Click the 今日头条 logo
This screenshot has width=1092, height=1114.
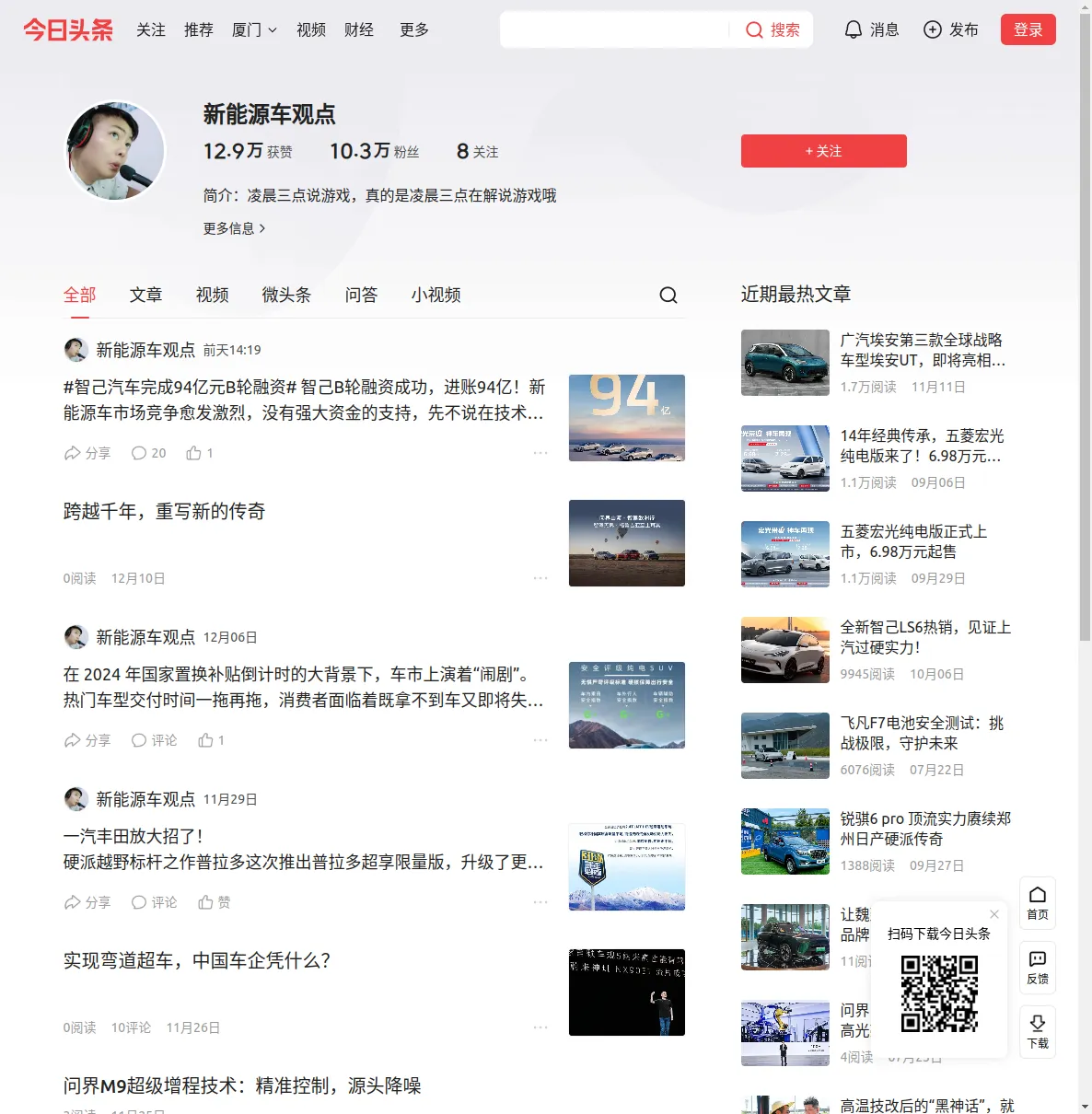coord(68,29)
